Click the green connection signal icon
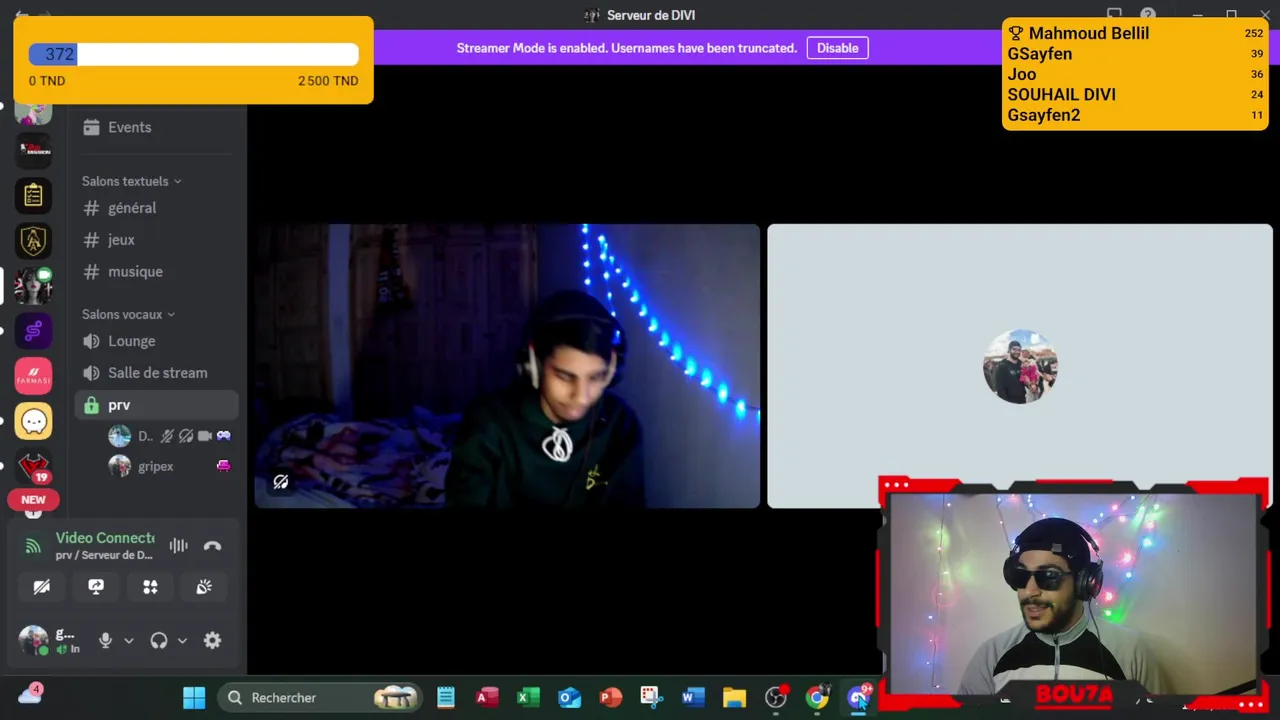 (33, 546)
